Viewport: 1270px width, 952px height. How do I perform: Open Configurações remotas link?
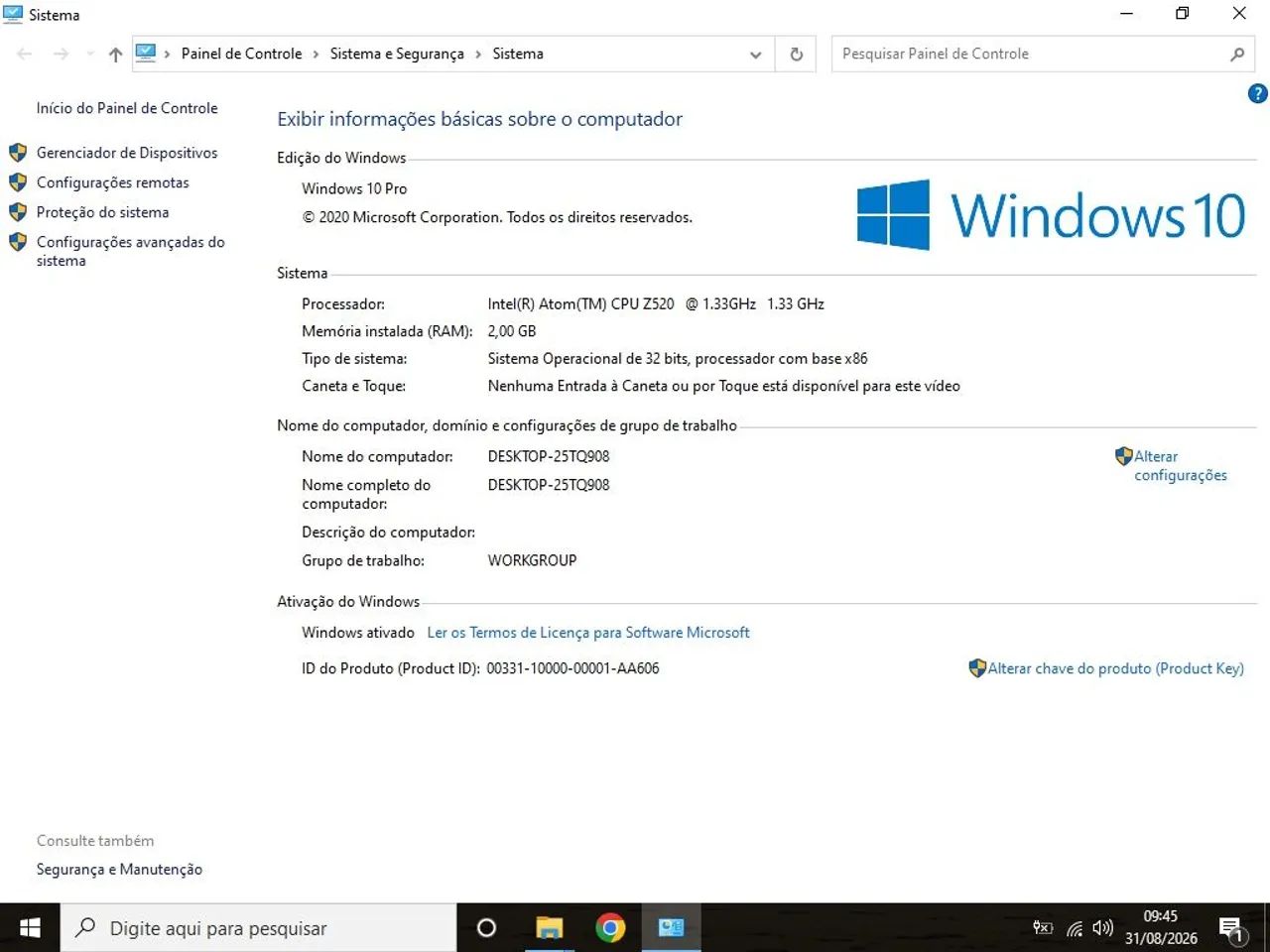tap(113, 182)
